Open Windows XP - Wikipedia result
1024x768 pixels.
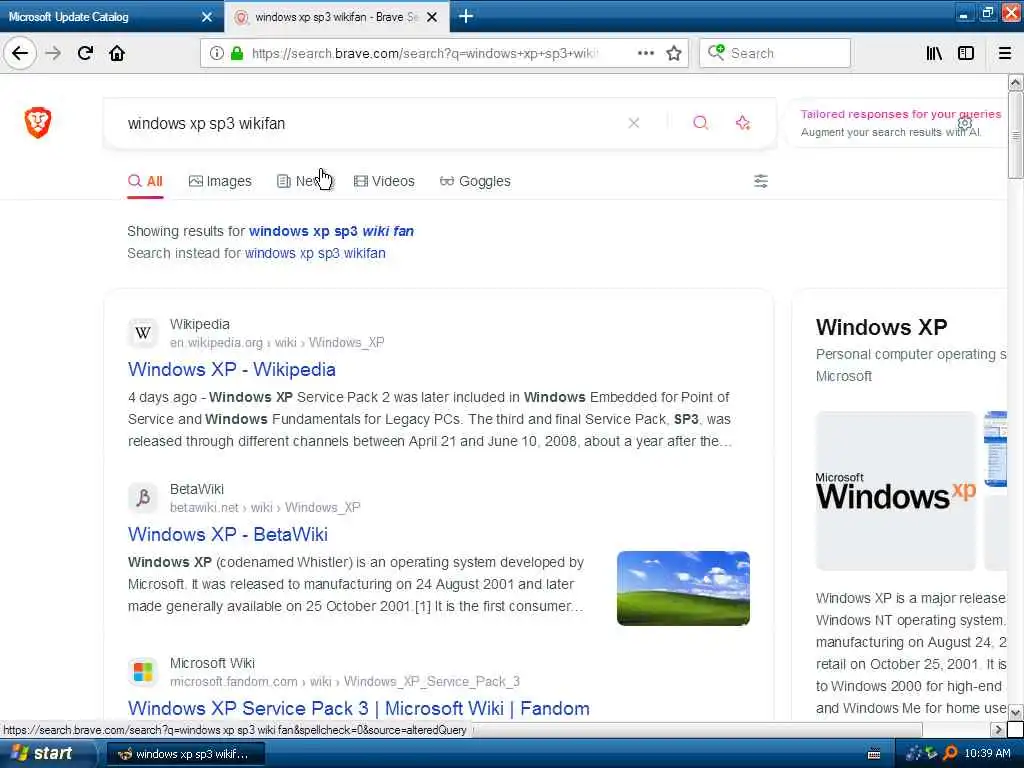232,370
